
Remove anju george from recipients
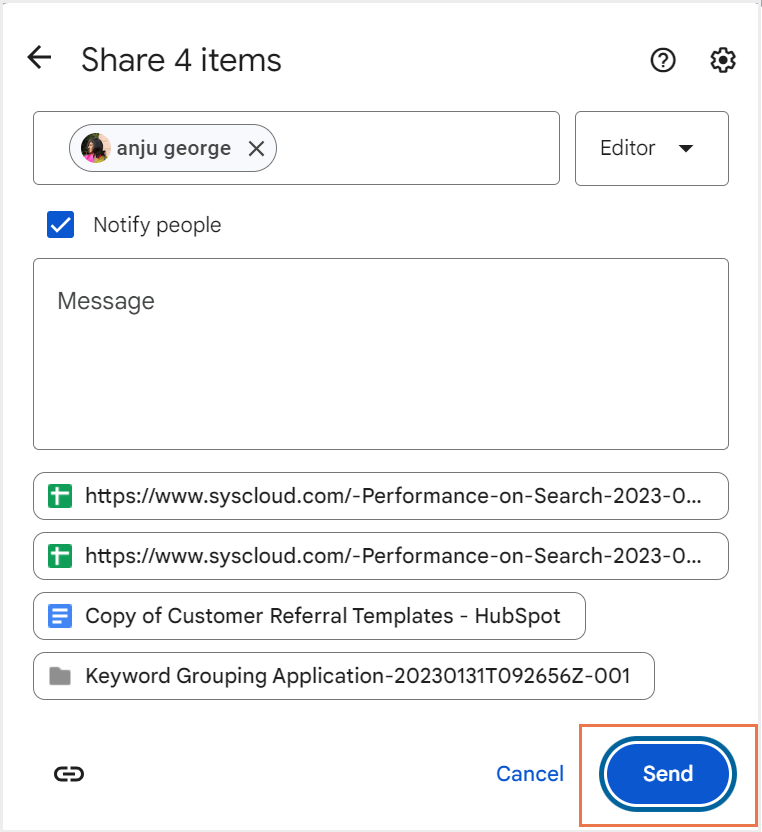[256, 148]
